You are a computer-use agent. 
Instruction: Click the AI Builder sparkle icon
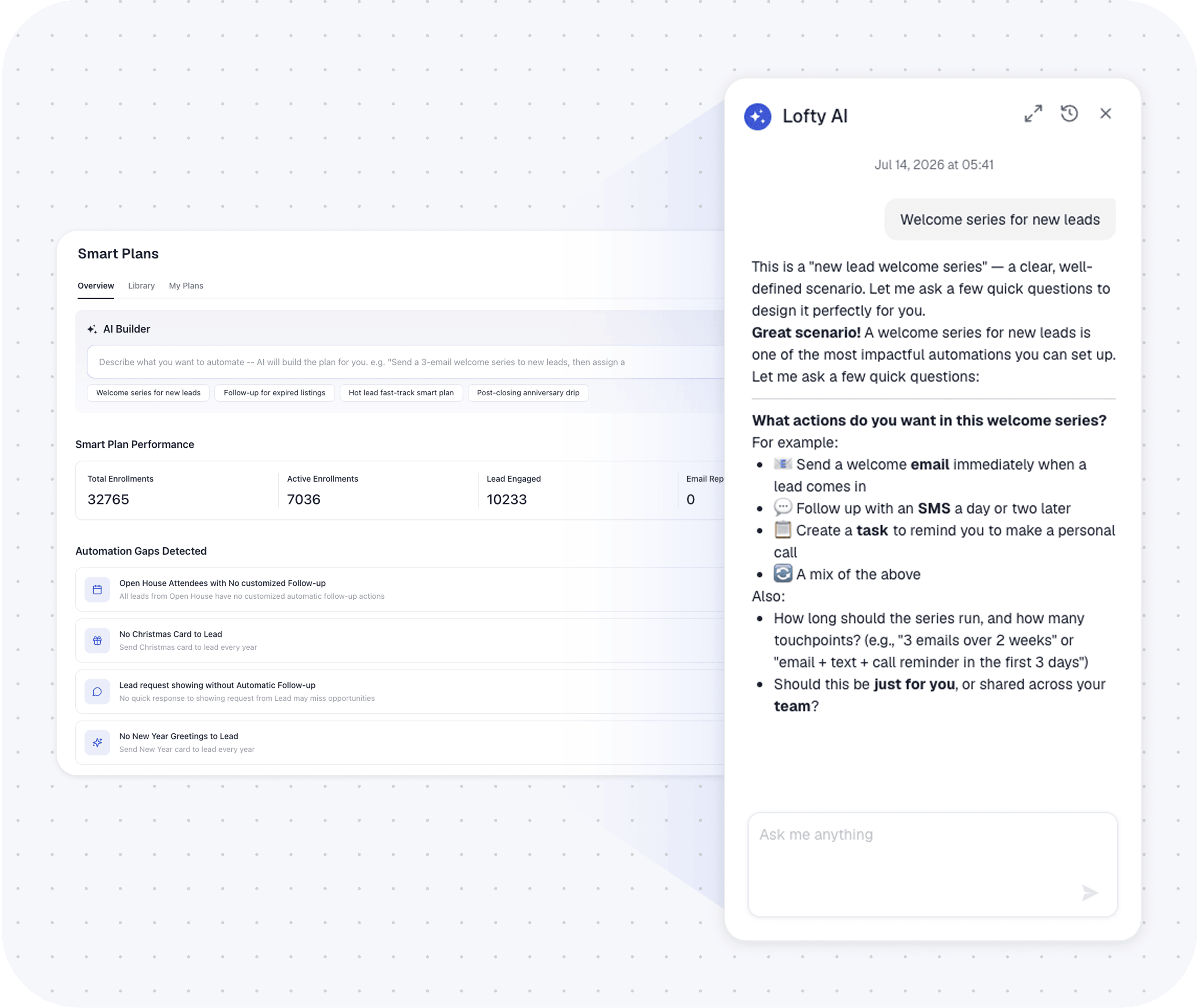[91, 329]
